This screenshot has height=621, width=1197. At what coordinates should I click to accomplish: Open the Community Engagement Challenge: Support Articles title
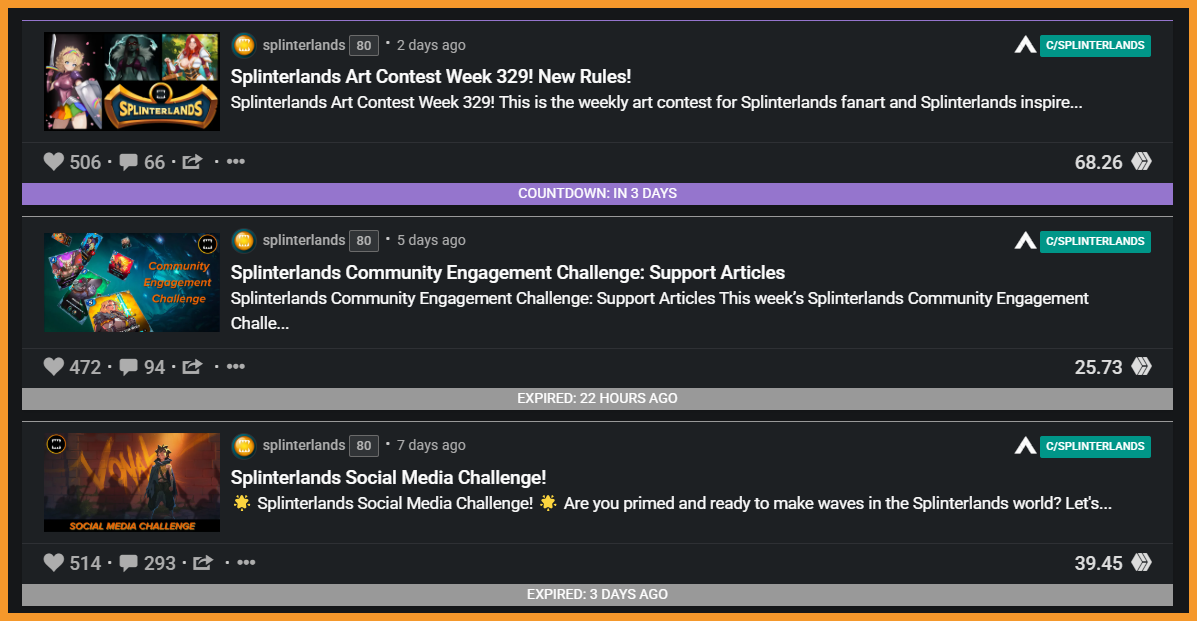[x=508, y=273]
